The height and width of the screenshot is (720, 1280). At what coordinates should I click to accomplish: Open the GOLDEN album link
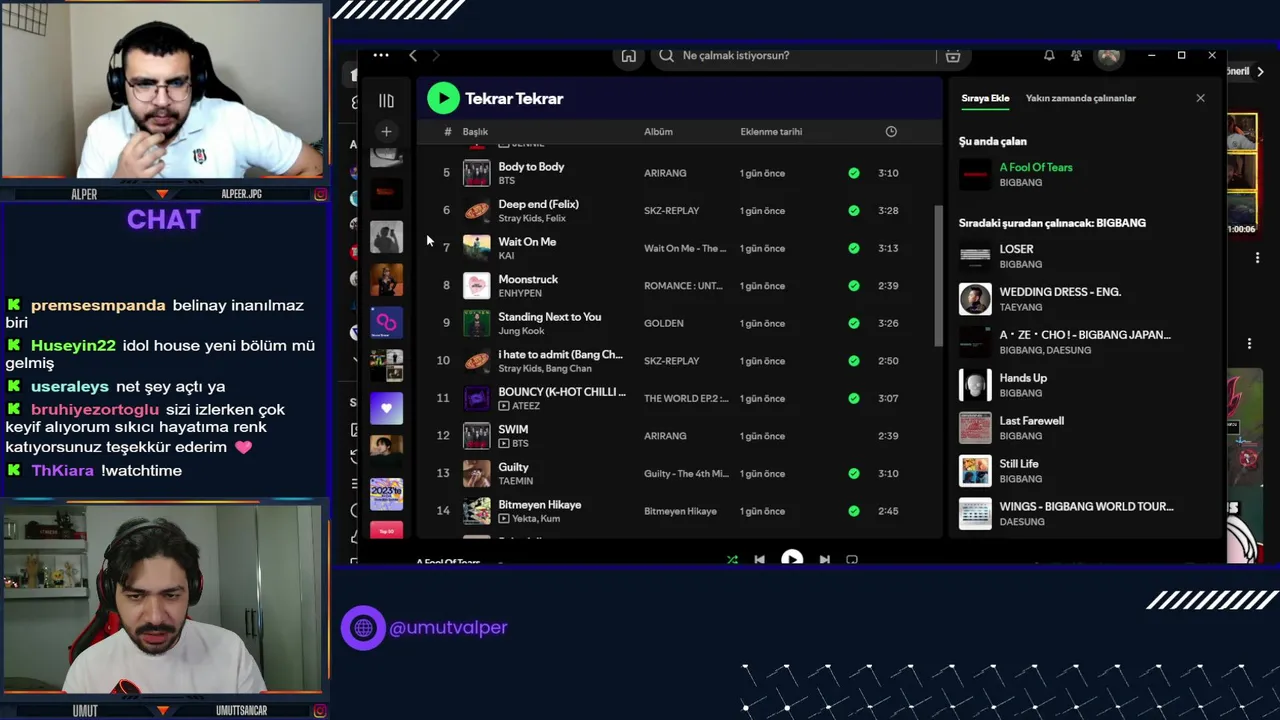coord(664,323)
